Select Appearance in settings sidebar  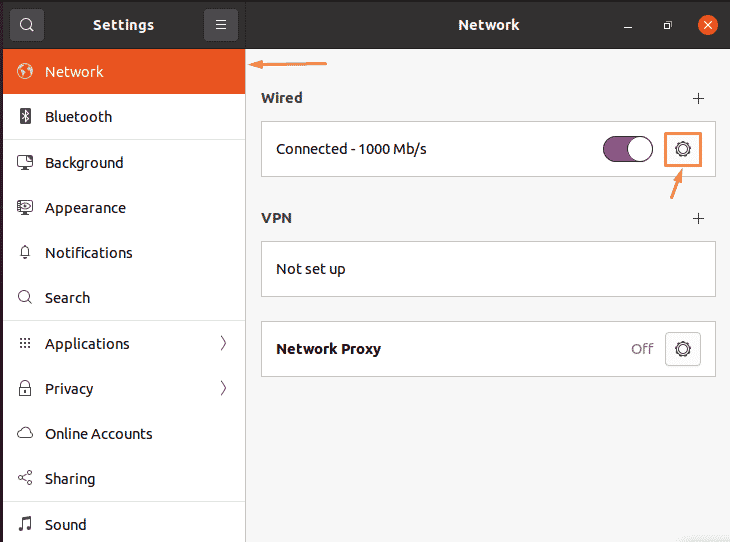(x=124, y=207)
